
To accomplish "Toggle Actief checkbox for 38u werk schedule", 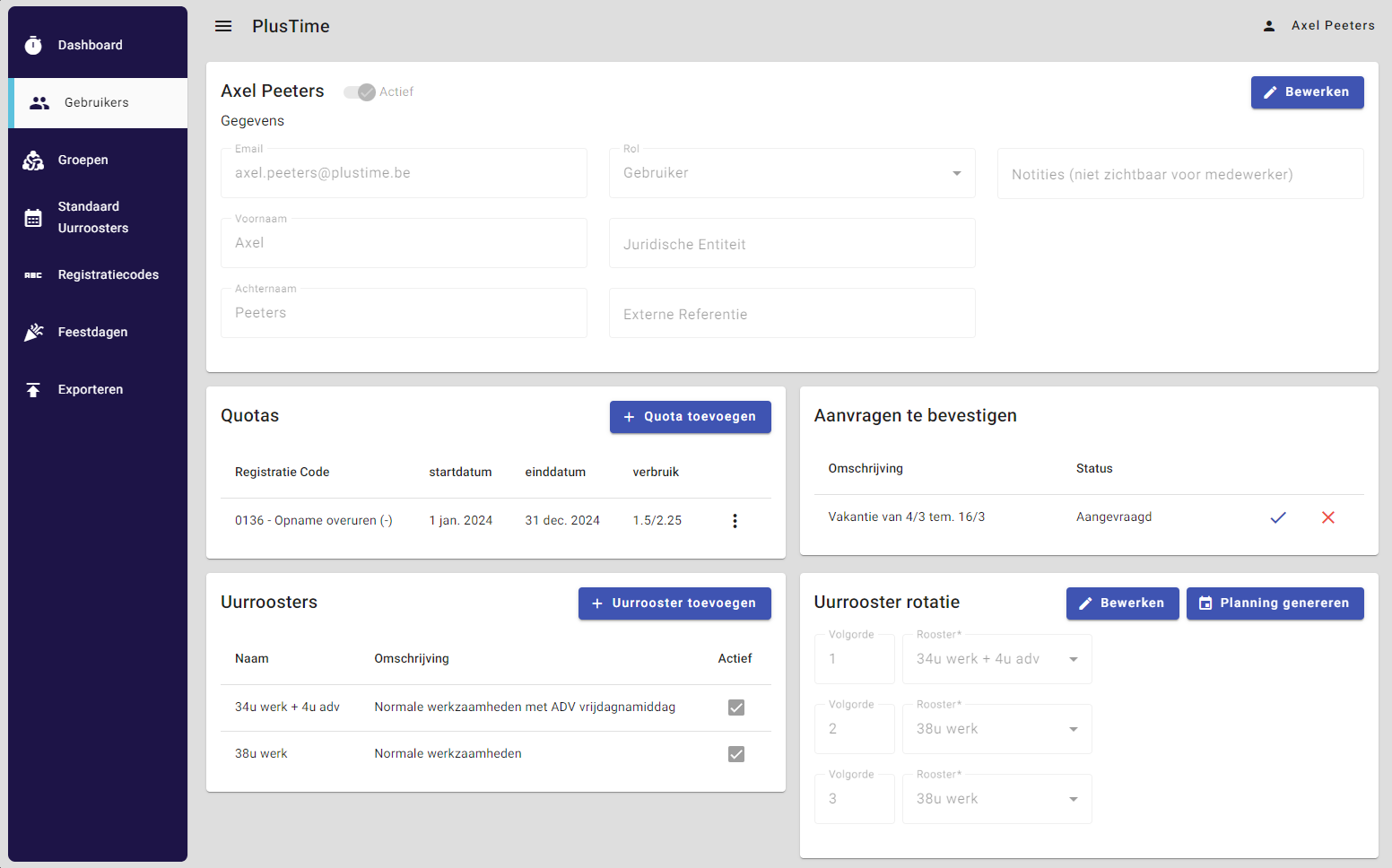I will (x=736, y=754).
